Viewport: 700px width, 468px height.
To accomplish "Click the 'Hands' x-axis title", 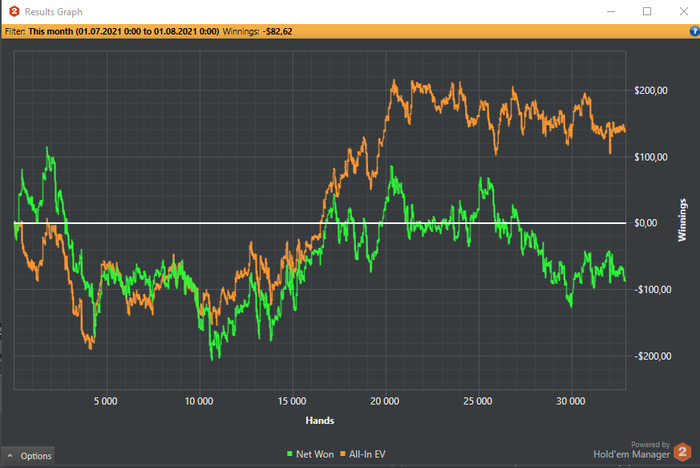I will point(320,420).
